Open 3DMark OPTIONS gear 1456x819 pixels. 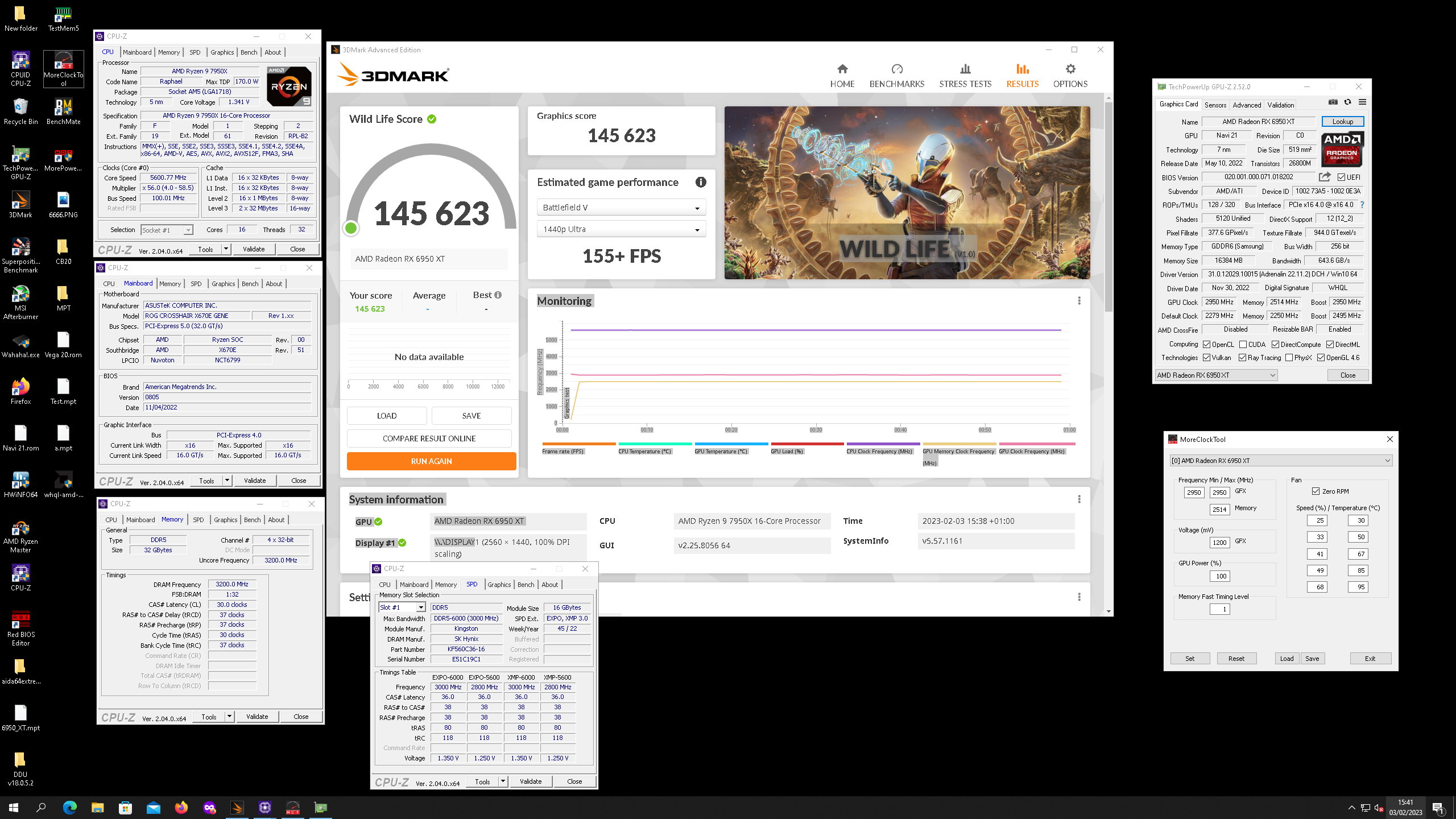[1070, 76]
